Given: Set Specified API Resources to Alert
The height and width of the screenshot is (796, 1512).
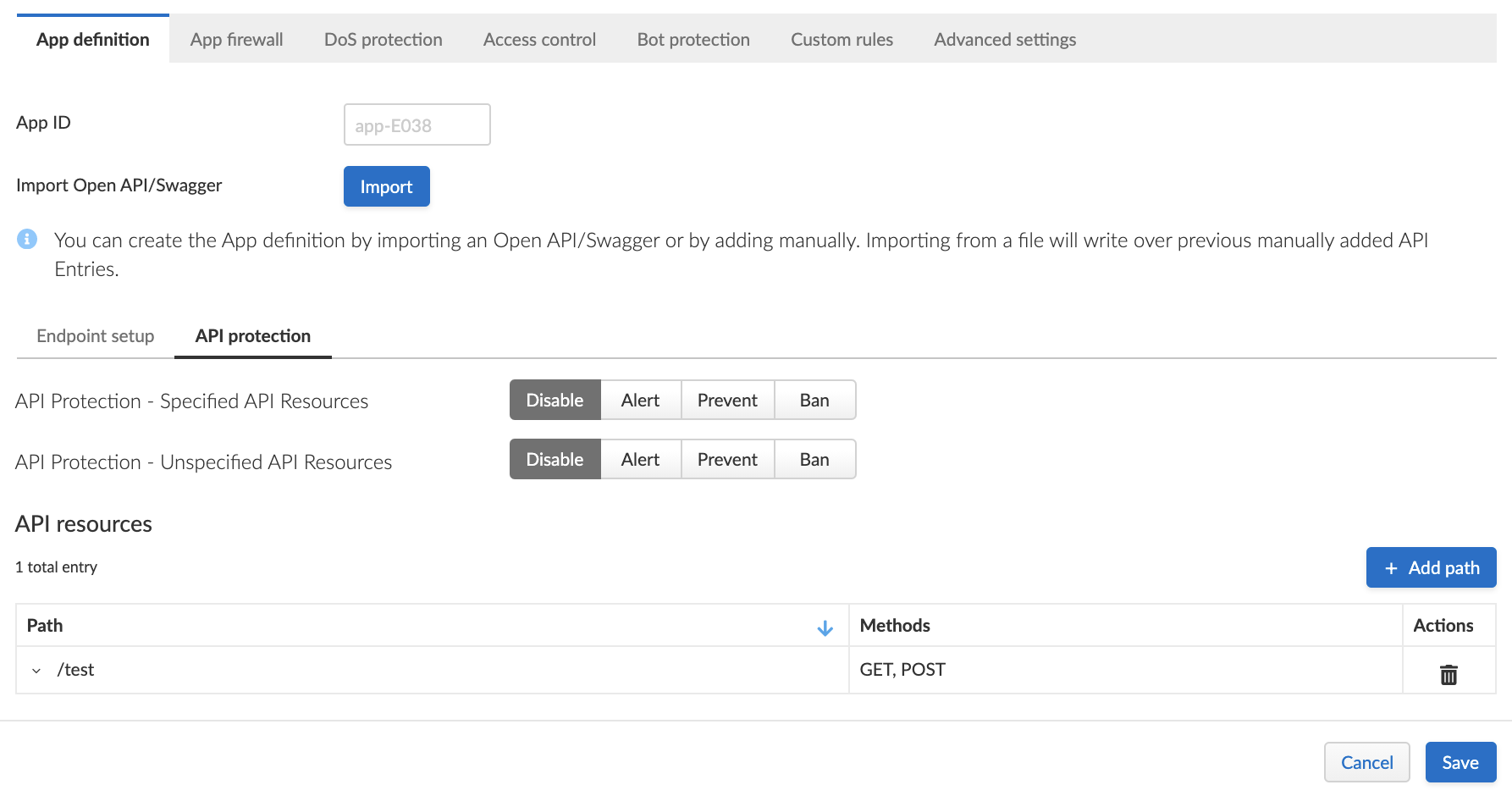Looking at the screenshot, I should (640, 400).
